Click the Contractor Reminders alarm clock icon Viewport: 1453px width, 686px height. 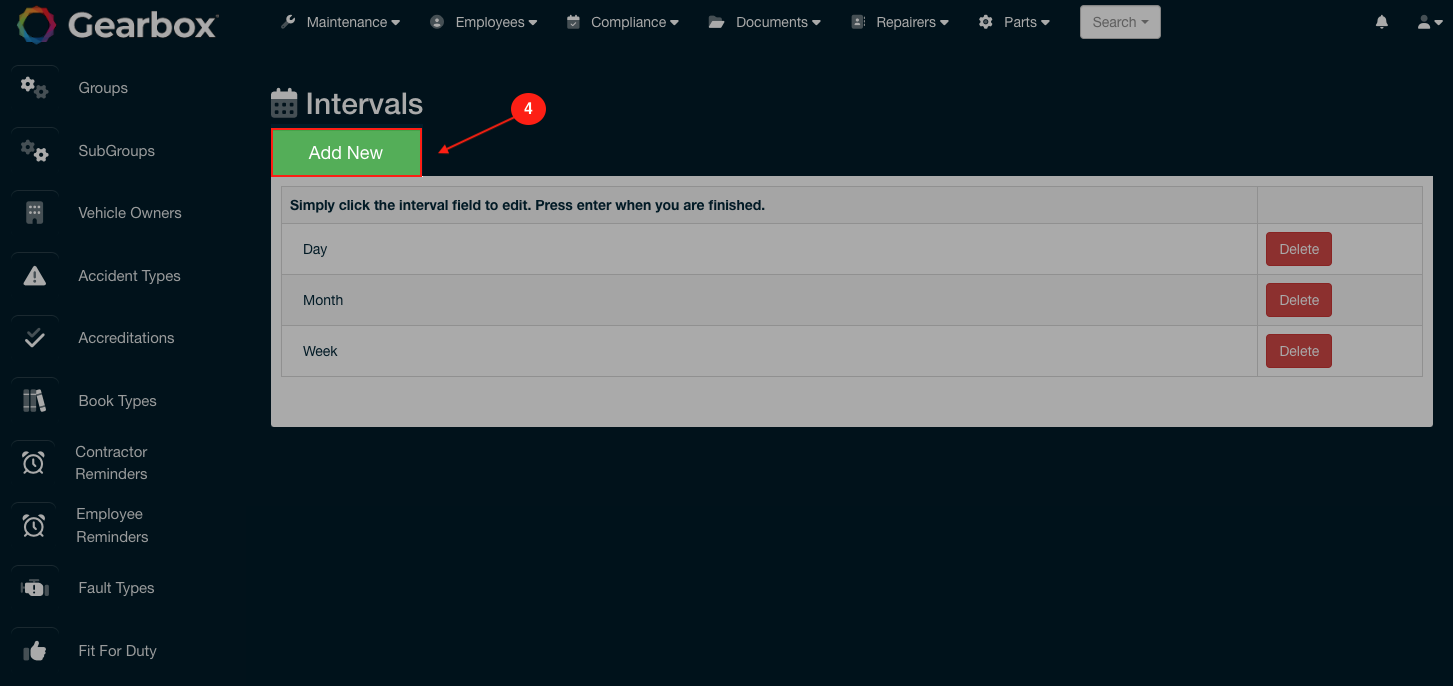(x=34, y=462)
